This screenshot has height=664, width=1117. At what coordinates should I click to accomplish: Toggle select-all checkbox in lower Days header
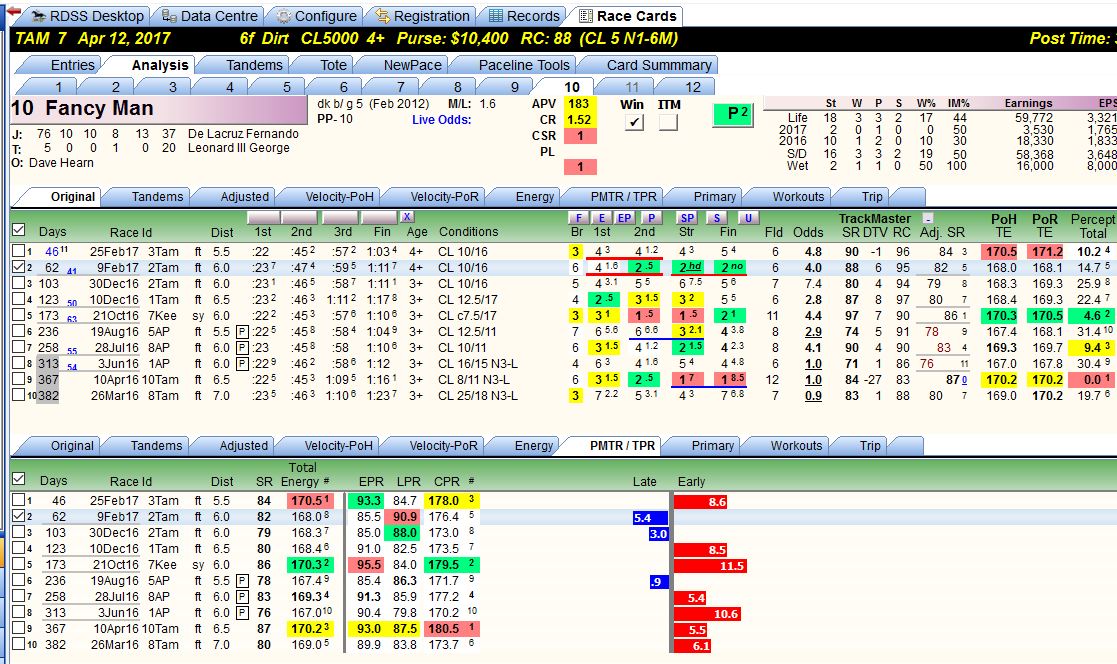[19, 479]
